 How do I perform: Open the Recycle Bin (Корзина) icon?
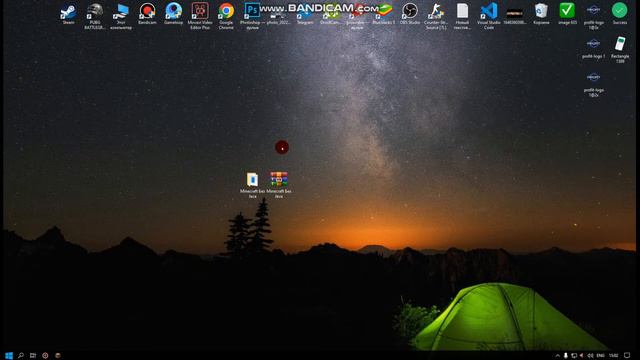541,14
